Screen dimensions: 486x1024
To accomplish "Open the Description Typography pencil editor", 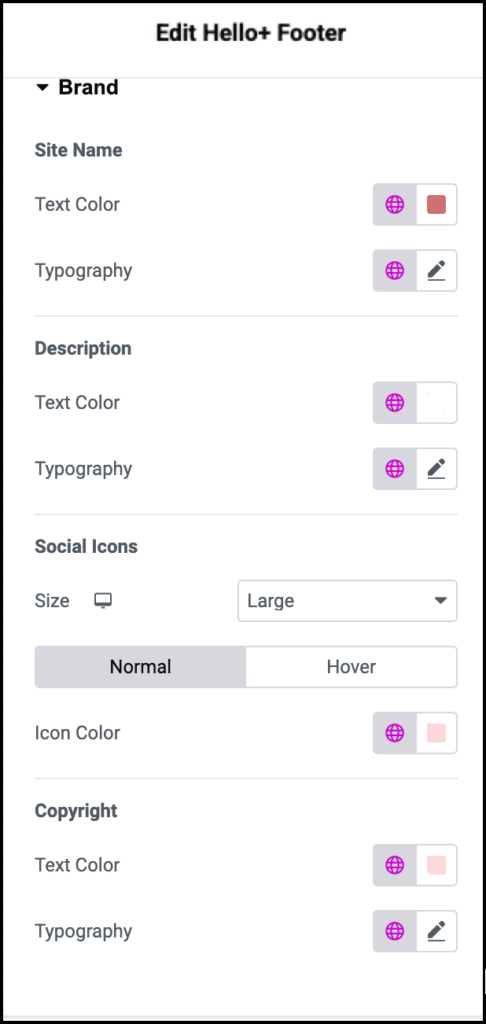I will tap(436, 469).
